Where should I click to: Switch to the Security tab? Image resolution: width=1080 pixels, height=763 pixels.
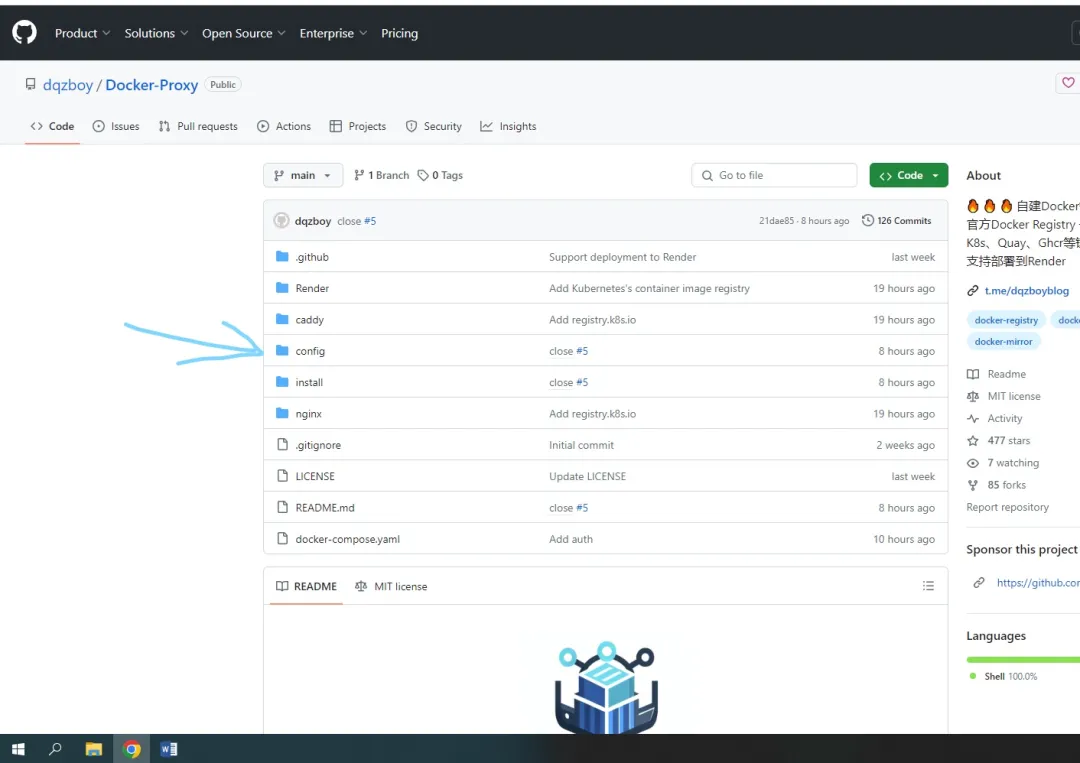(433, 126)
